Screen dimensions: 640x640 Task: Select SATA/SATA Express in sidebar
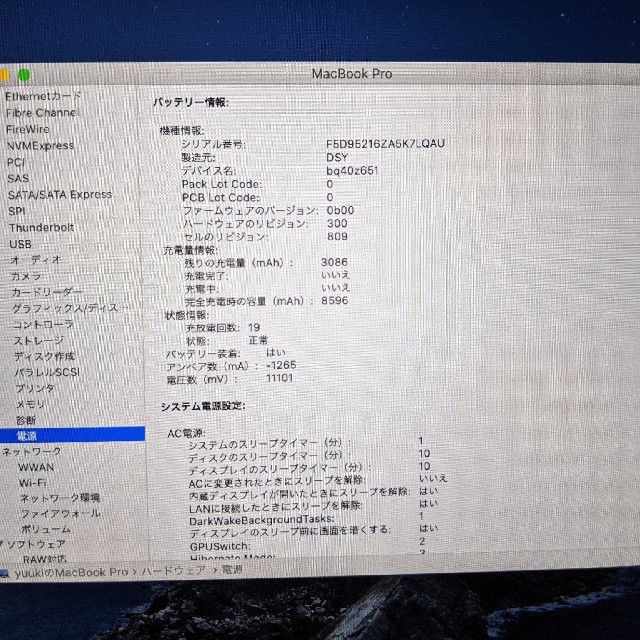pyautogui.click(x=60, y=195)
